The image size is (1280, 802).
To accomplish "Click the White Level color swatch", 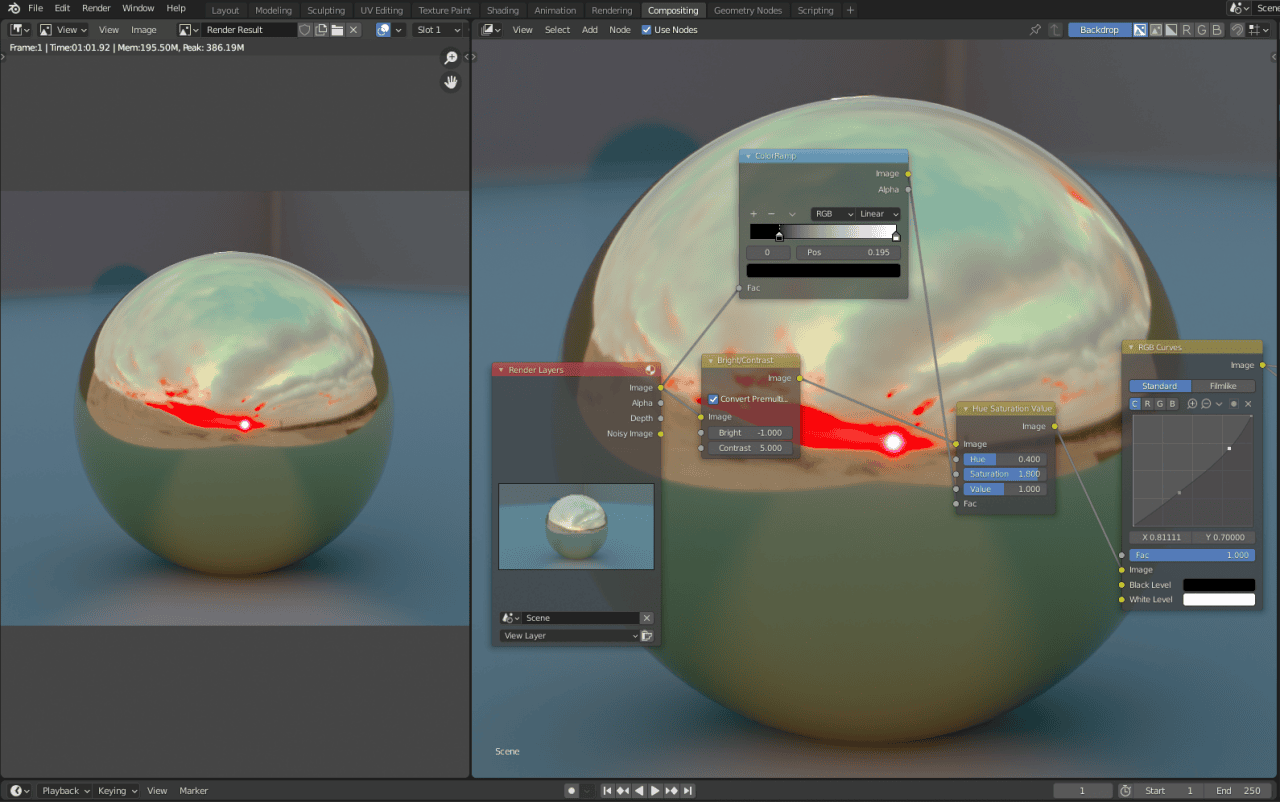I will pos(1218,599).
